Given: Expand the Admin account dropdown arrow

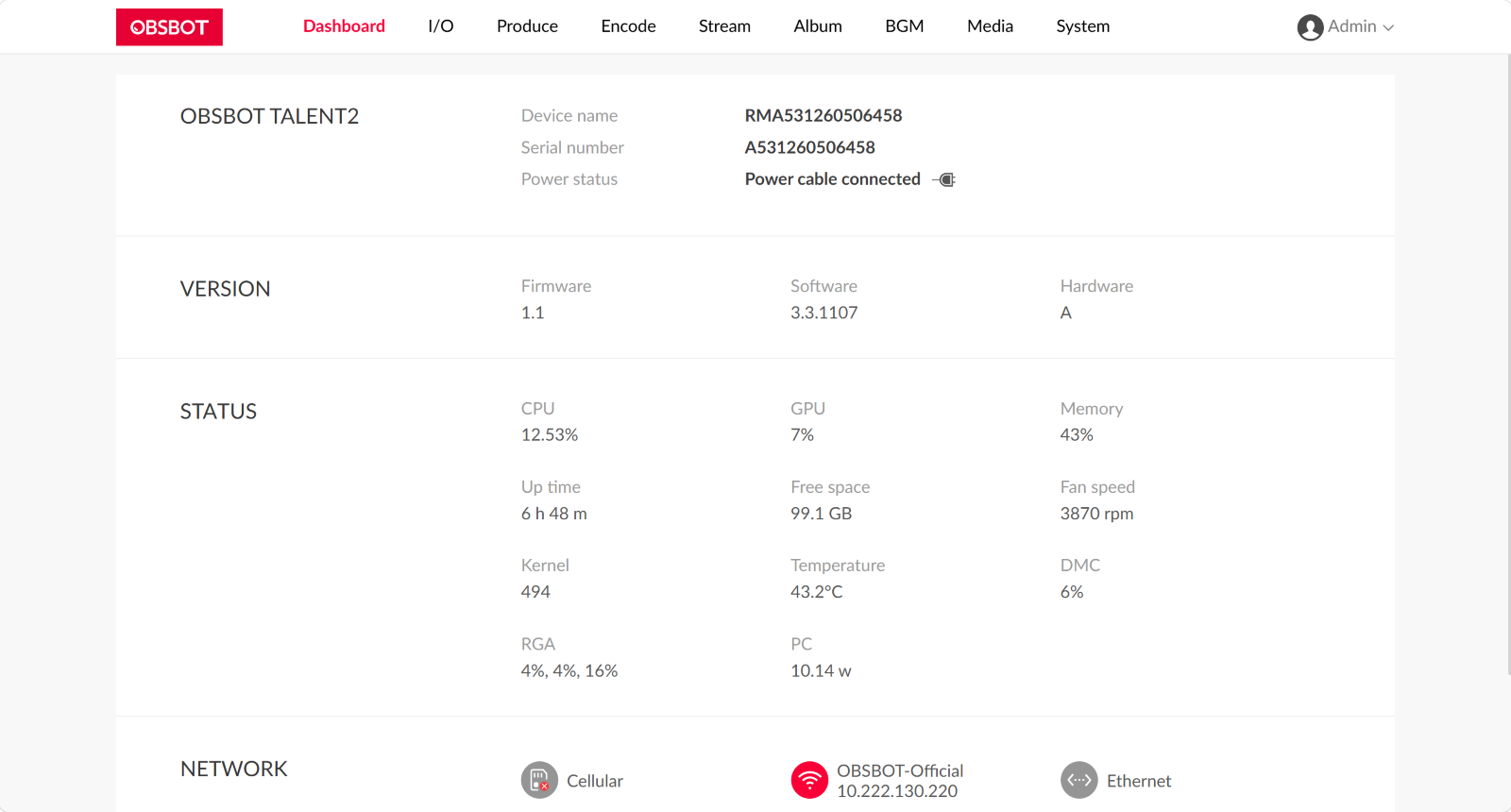Looking at the screenshot, I should [x=1388, y=27].
